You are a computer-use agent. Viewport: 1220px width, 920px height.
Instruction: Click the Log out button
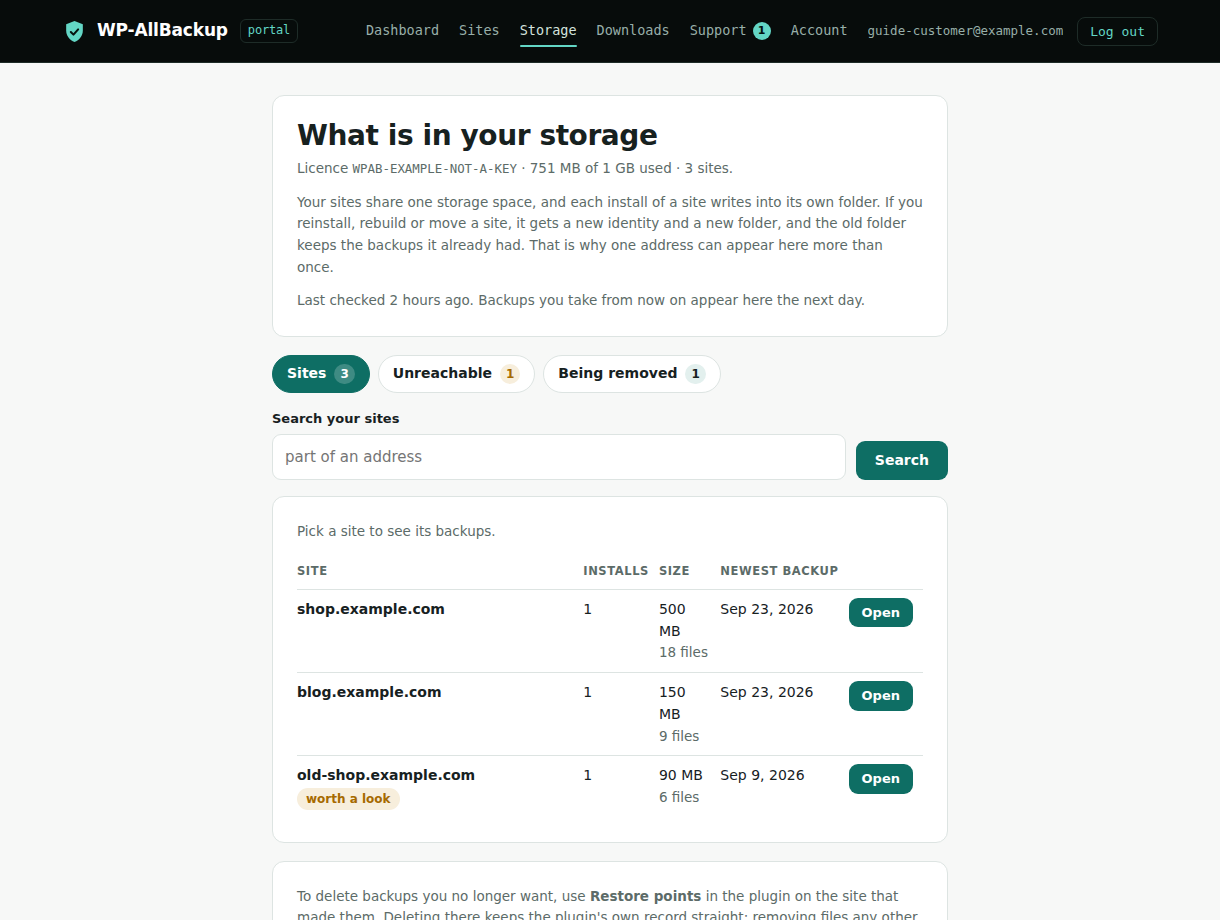1117,32
